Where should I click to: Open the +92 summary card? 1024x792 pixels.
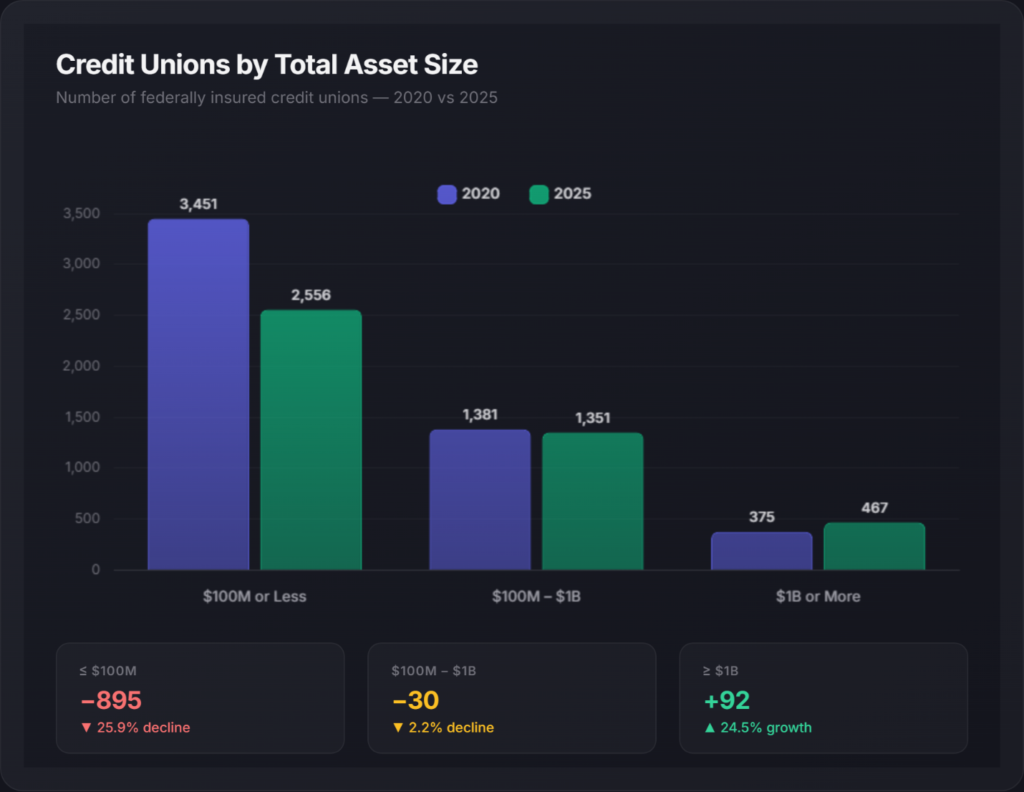pyautogui.click(x=823, y=698)
